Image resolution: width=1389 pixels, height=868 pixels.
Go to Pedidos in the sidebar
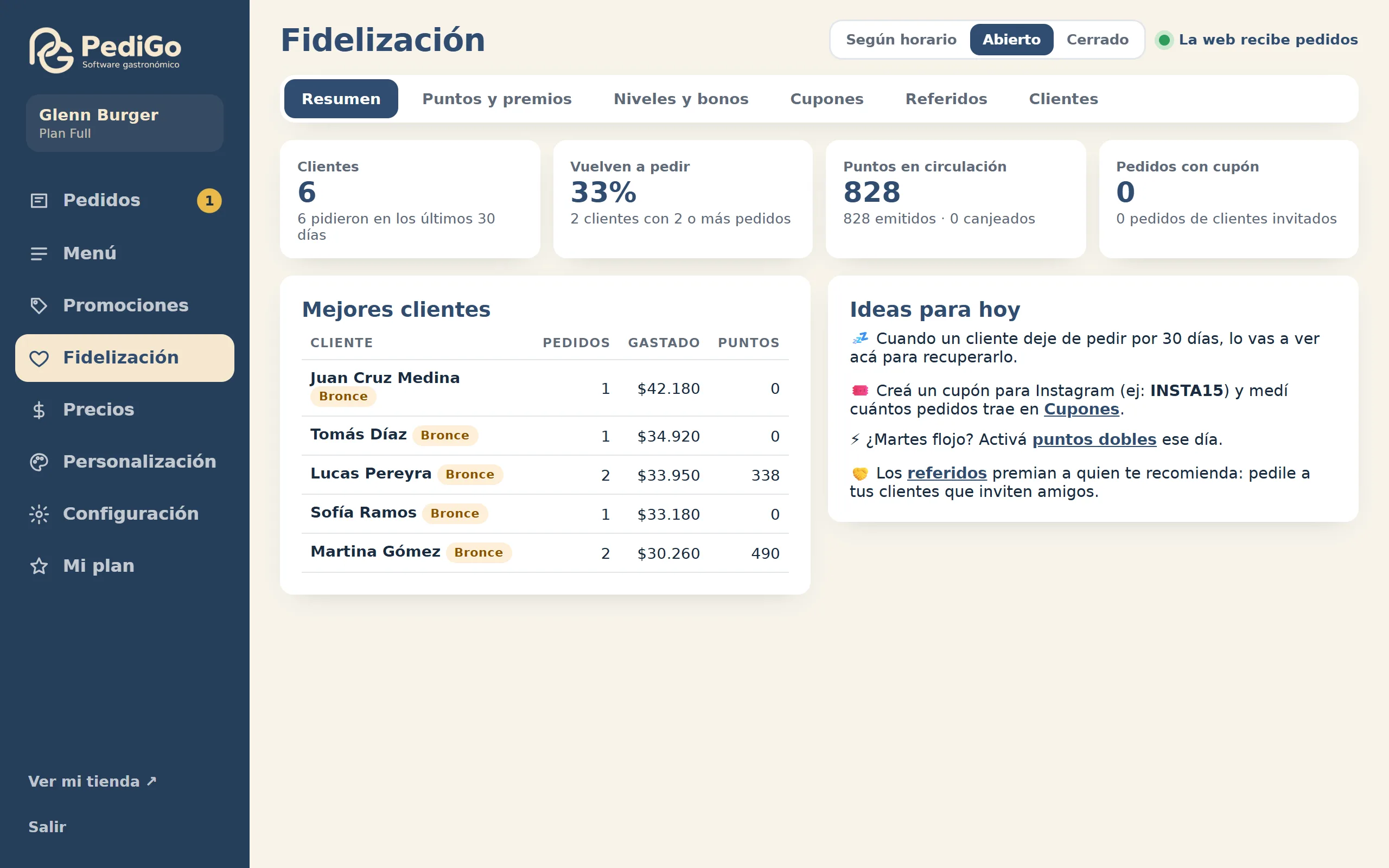coord(125,200)
